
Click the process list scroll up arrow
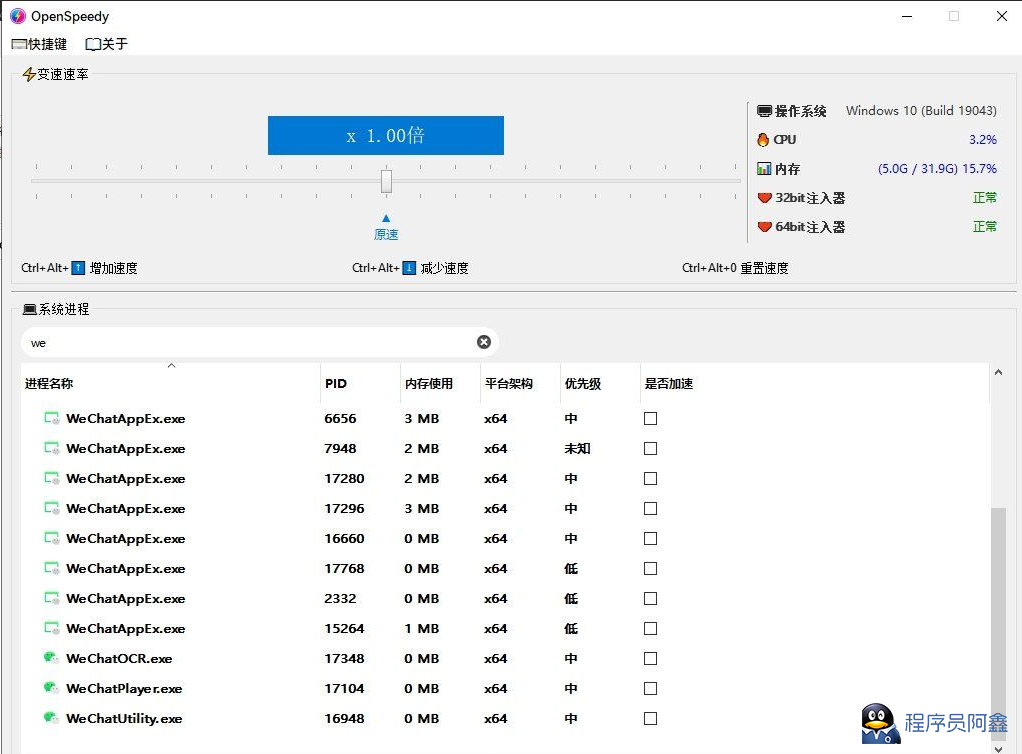(999, 372)
